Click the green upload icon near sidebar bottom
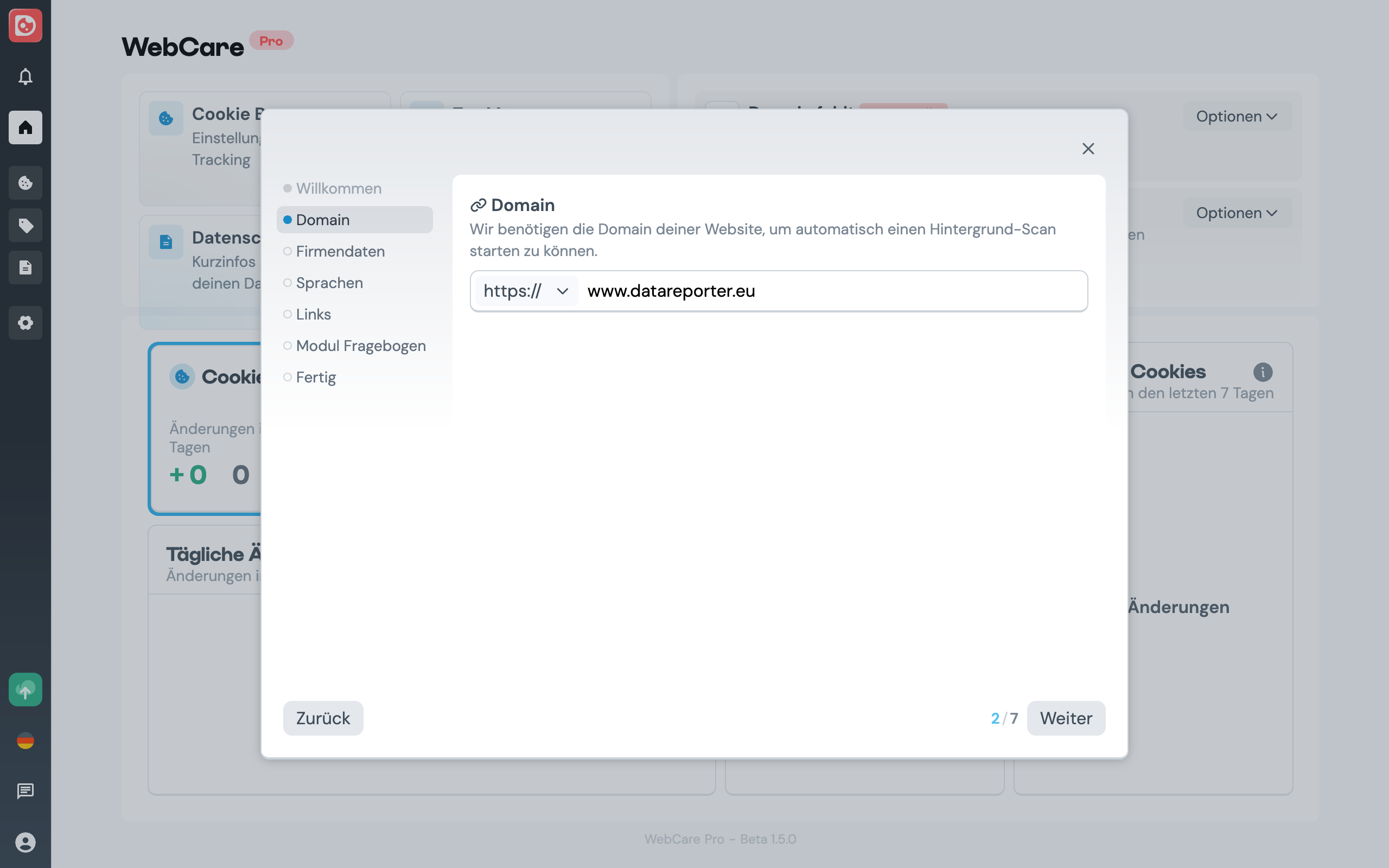Screen dimensions: 1389x868 pos(26,689)
